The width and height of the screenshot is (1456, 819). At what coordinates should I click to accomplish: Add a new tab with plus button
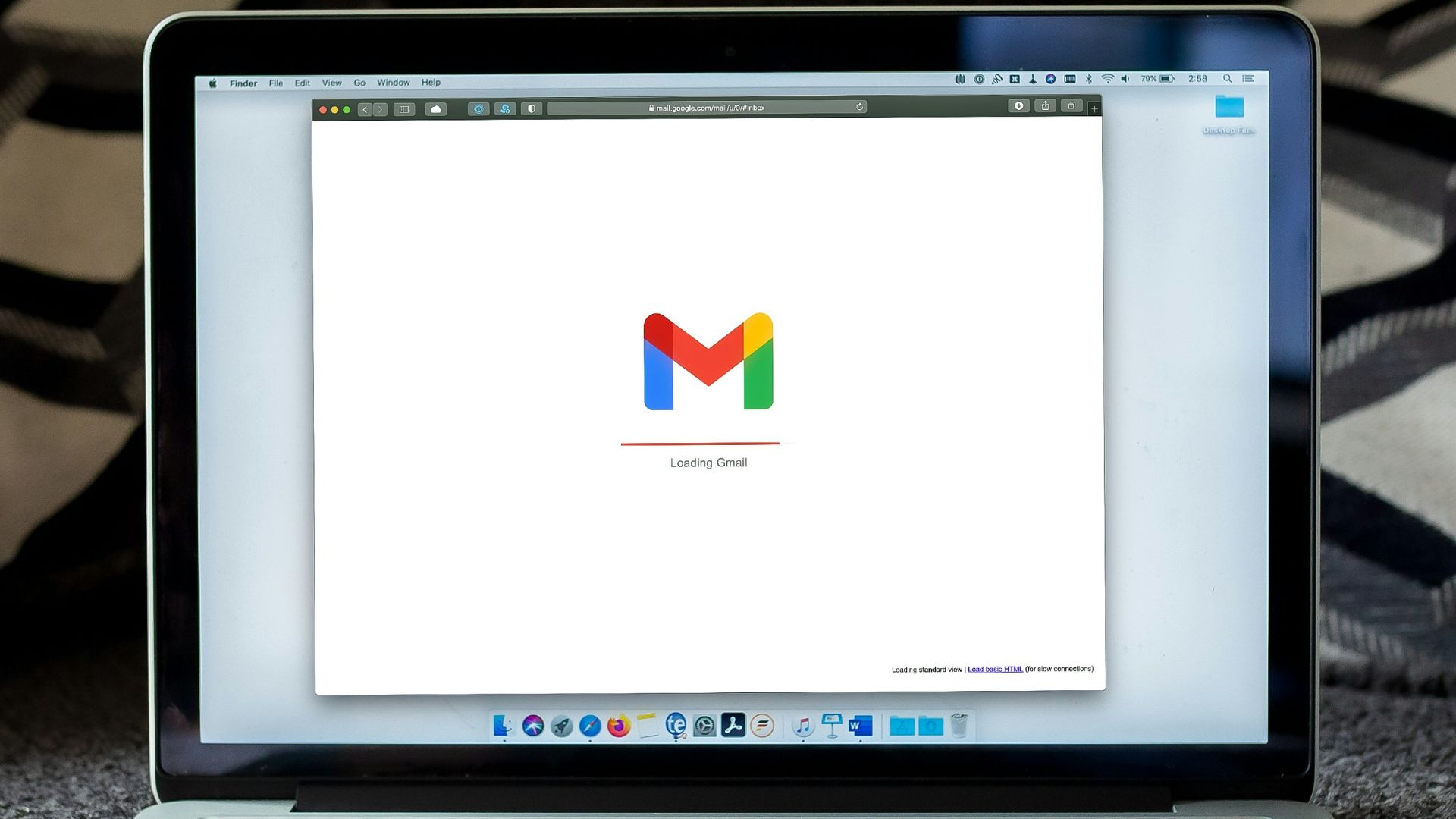pos(1094,109)
